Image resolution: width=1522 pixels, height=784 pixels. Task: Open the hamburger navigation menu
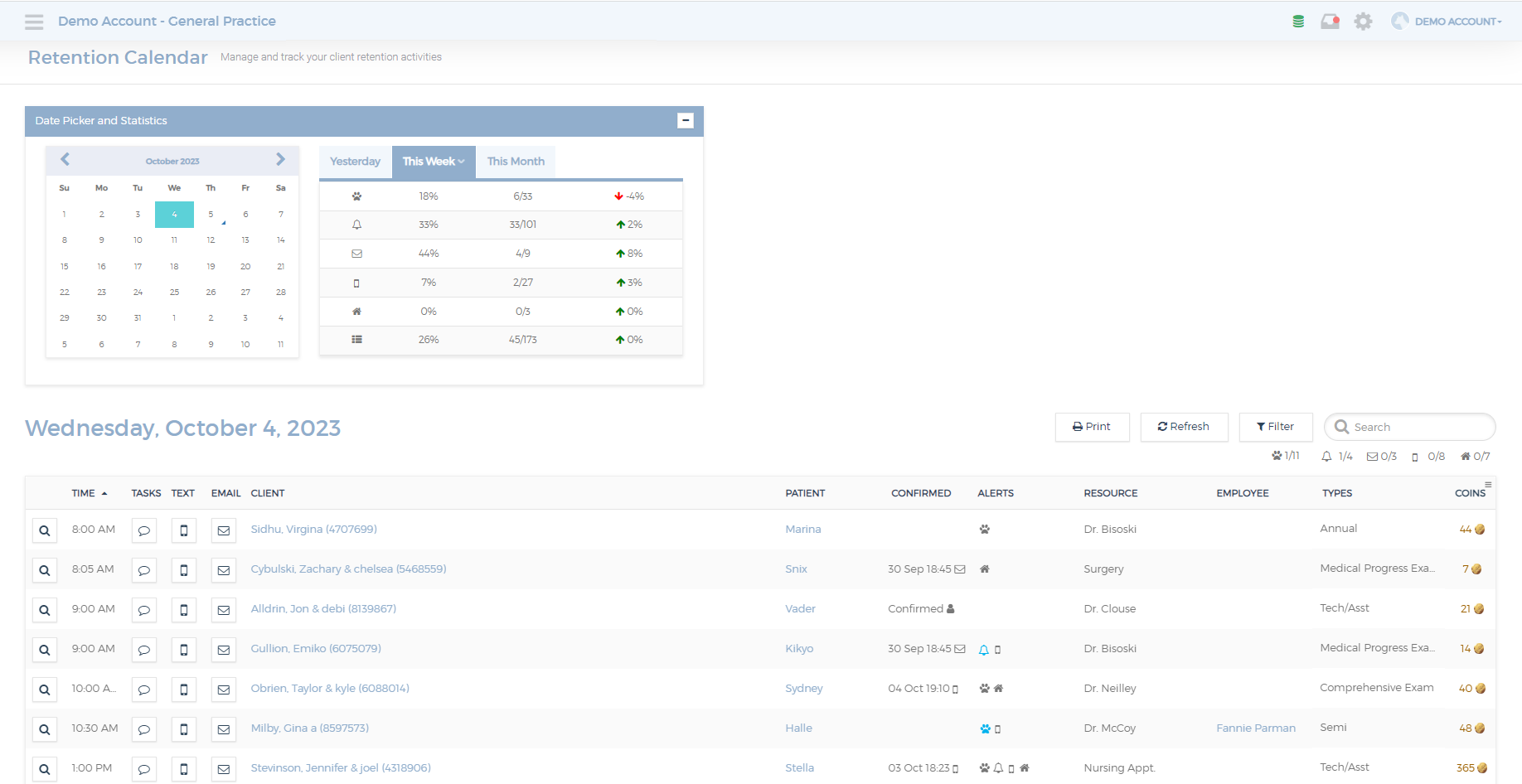pyautogui.click(x=34, y=22)
